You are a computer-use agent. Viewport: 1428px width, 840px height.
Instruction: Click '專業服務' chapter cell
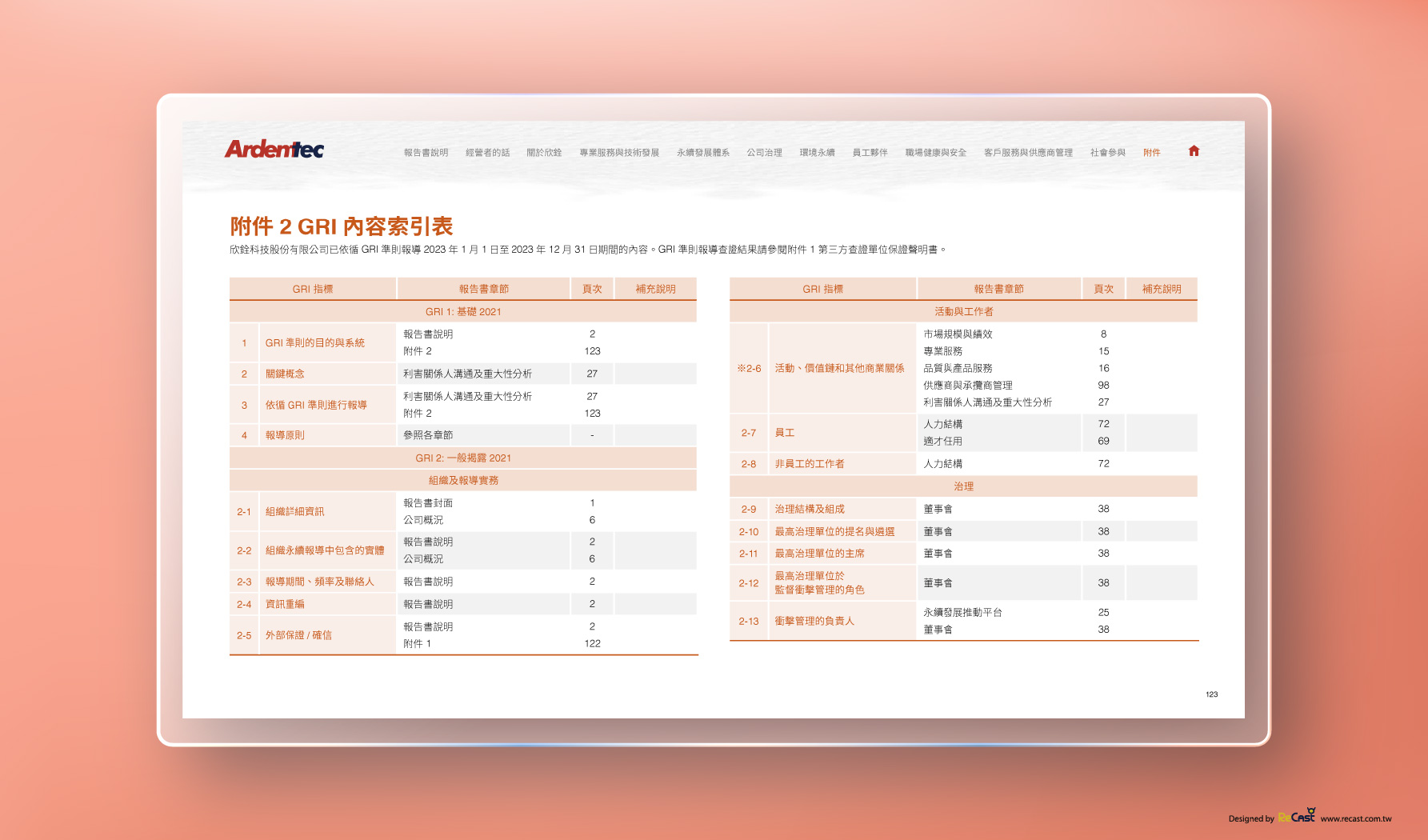pos(943,351)
